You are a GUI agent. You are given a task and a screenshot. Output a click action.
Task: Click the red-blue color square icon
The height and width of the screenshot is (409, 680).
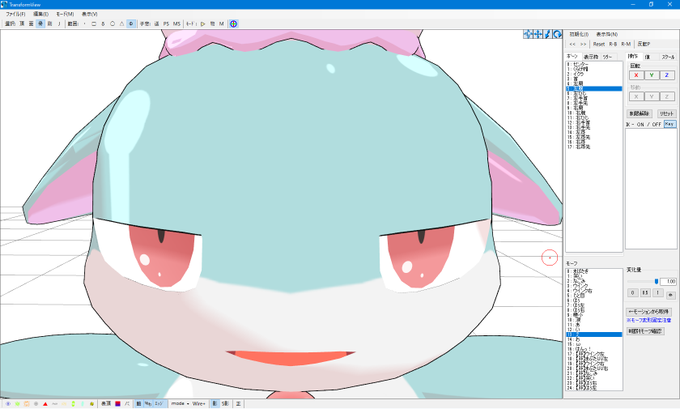(x=118, y=404)
